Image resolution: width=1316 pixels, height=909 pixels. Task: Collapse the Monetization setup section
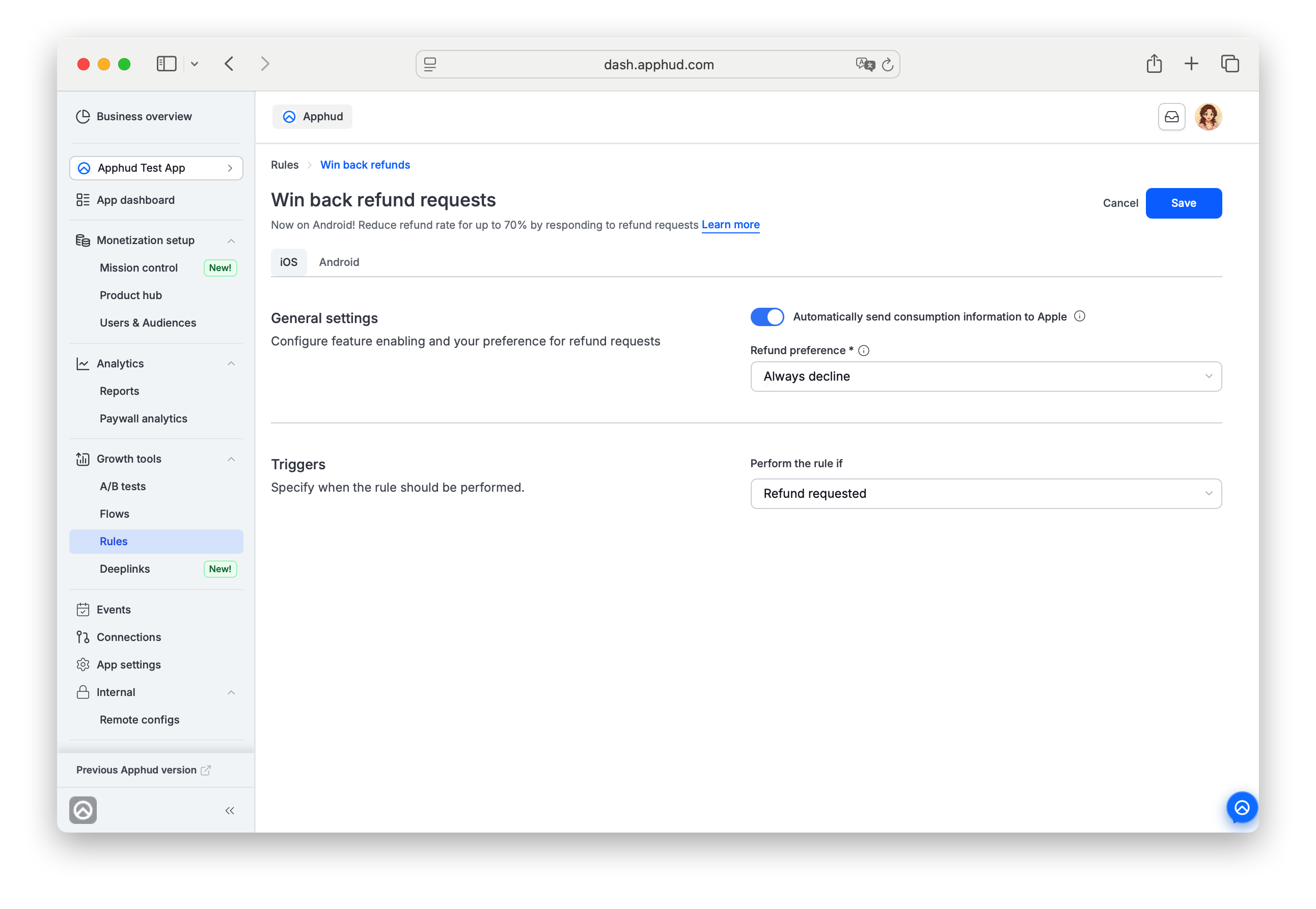231,241
